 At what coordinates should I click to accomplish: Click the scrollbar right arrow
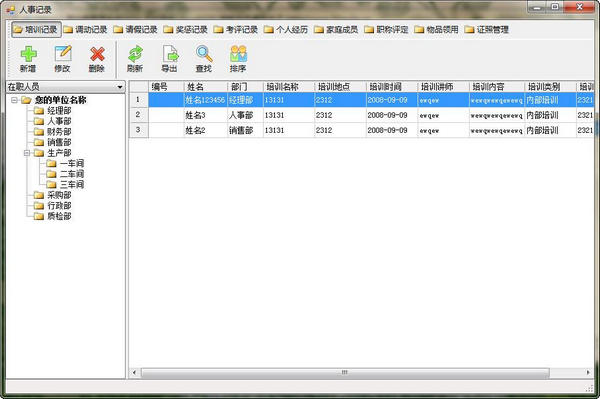(589, 372)
